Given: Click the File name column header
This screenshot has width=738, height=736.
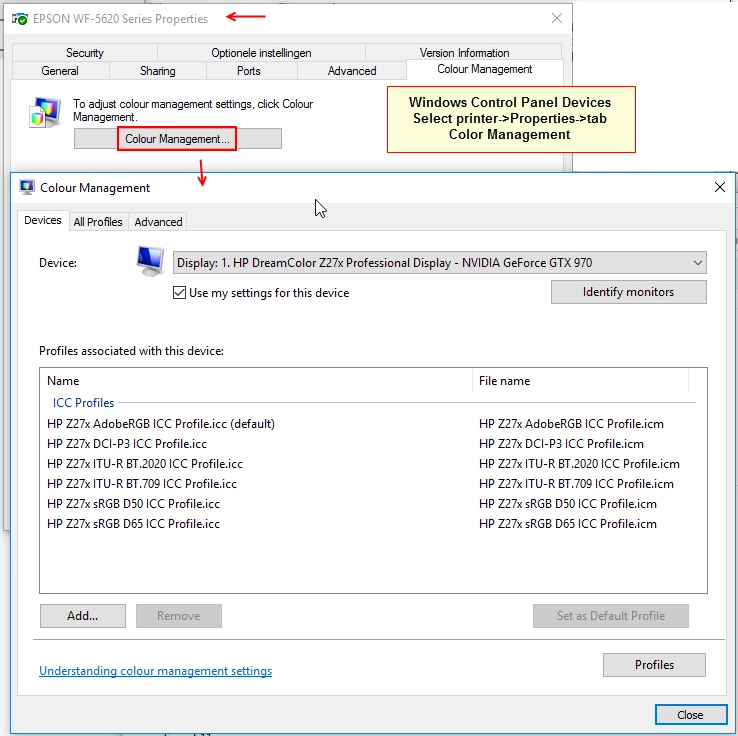Looking at the screenshot, I should (x=580, y=381).
